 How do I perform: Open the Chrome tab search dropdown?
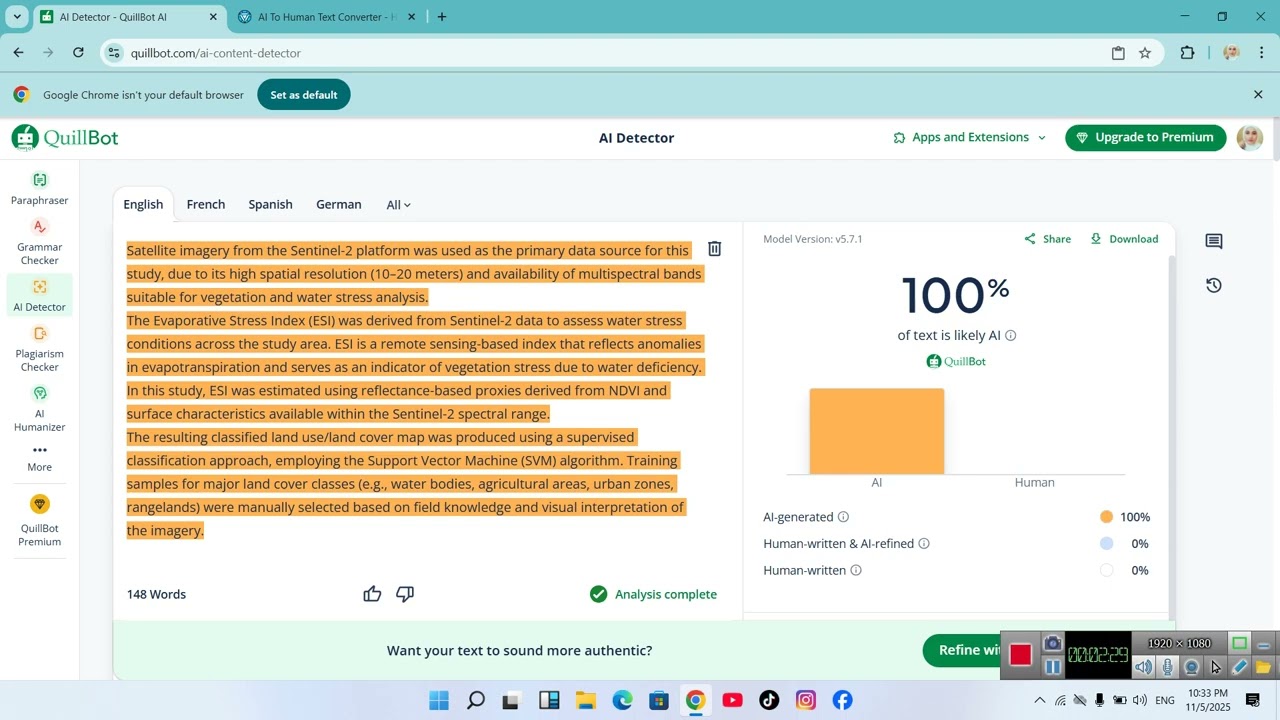(17, 17)
